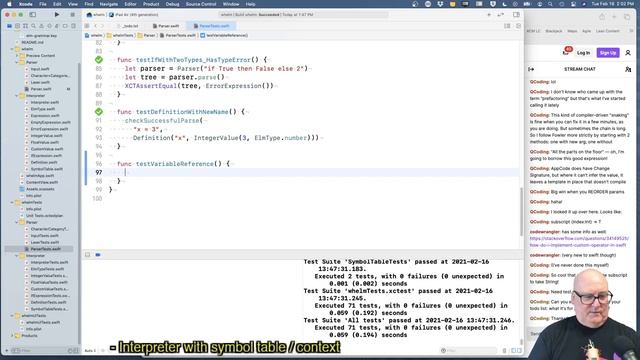Click the browser share icon

click(x=602, y=17)
